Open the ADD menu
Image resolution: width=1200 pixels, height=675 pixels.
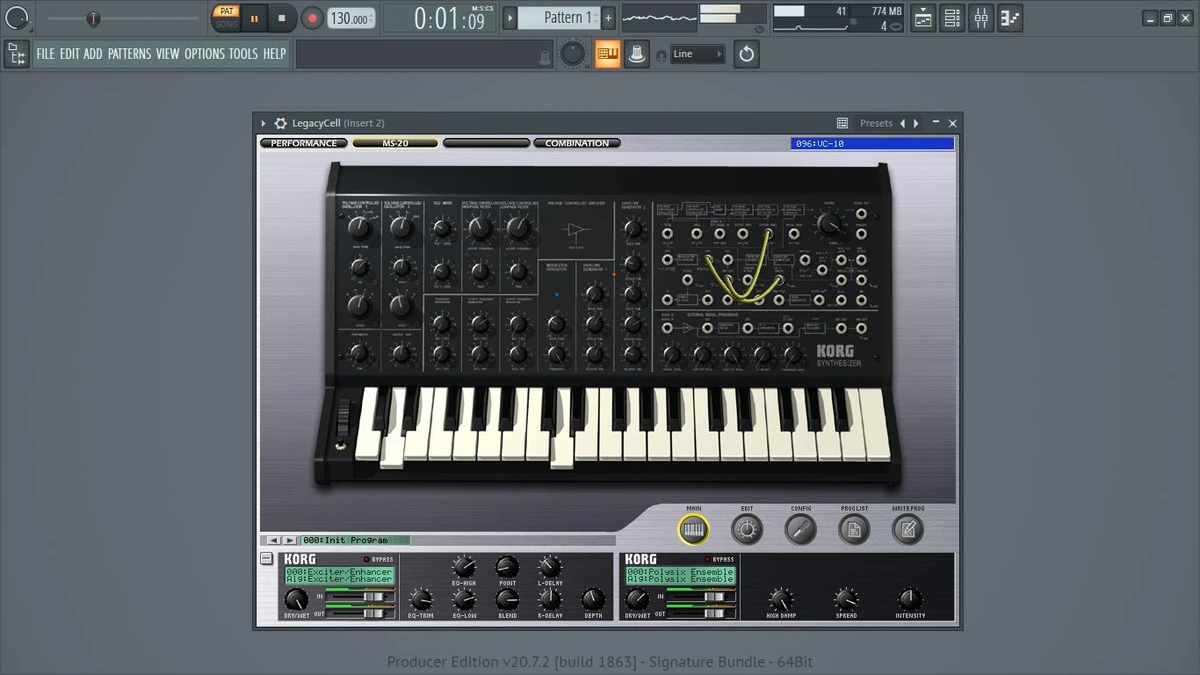point(93,54)
